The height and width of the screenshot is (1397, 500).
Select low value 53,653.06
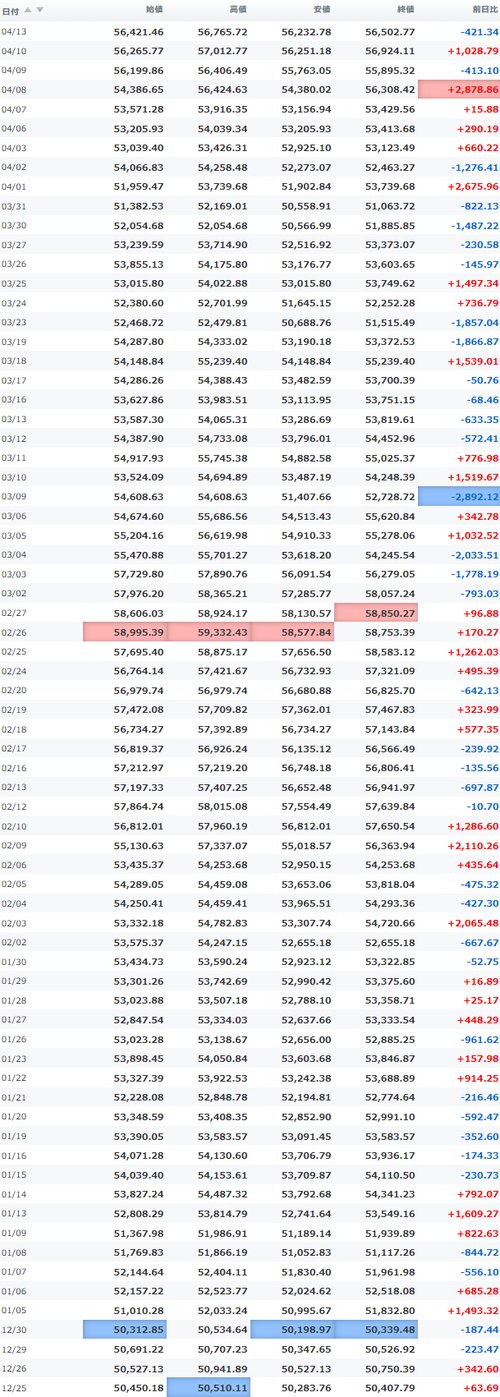point(306,884)
